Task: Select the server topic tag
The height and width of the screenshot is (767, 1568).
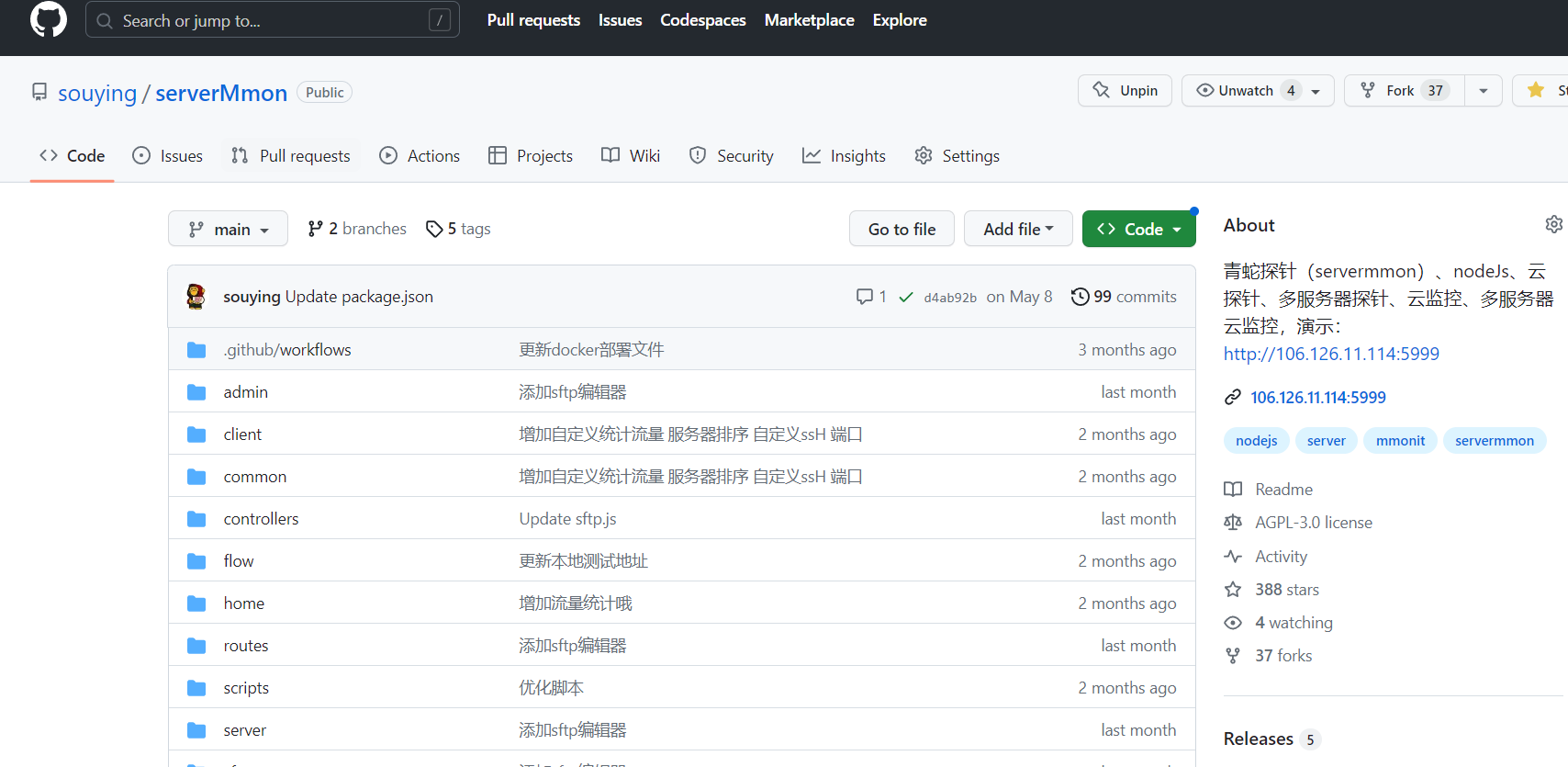Action: [x=1327, y=441]
